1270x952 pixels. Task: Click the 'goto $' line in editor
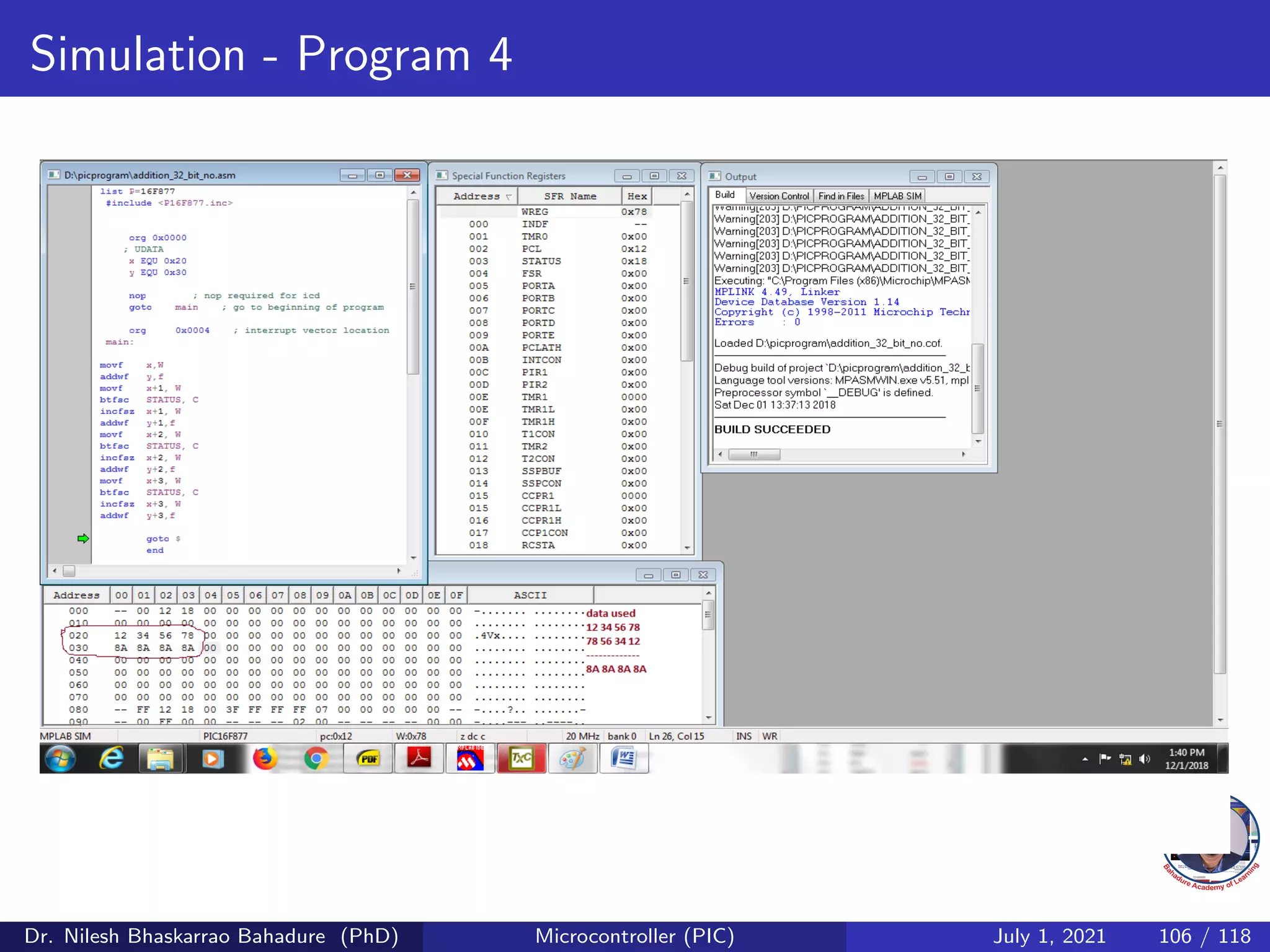[164, 539]
